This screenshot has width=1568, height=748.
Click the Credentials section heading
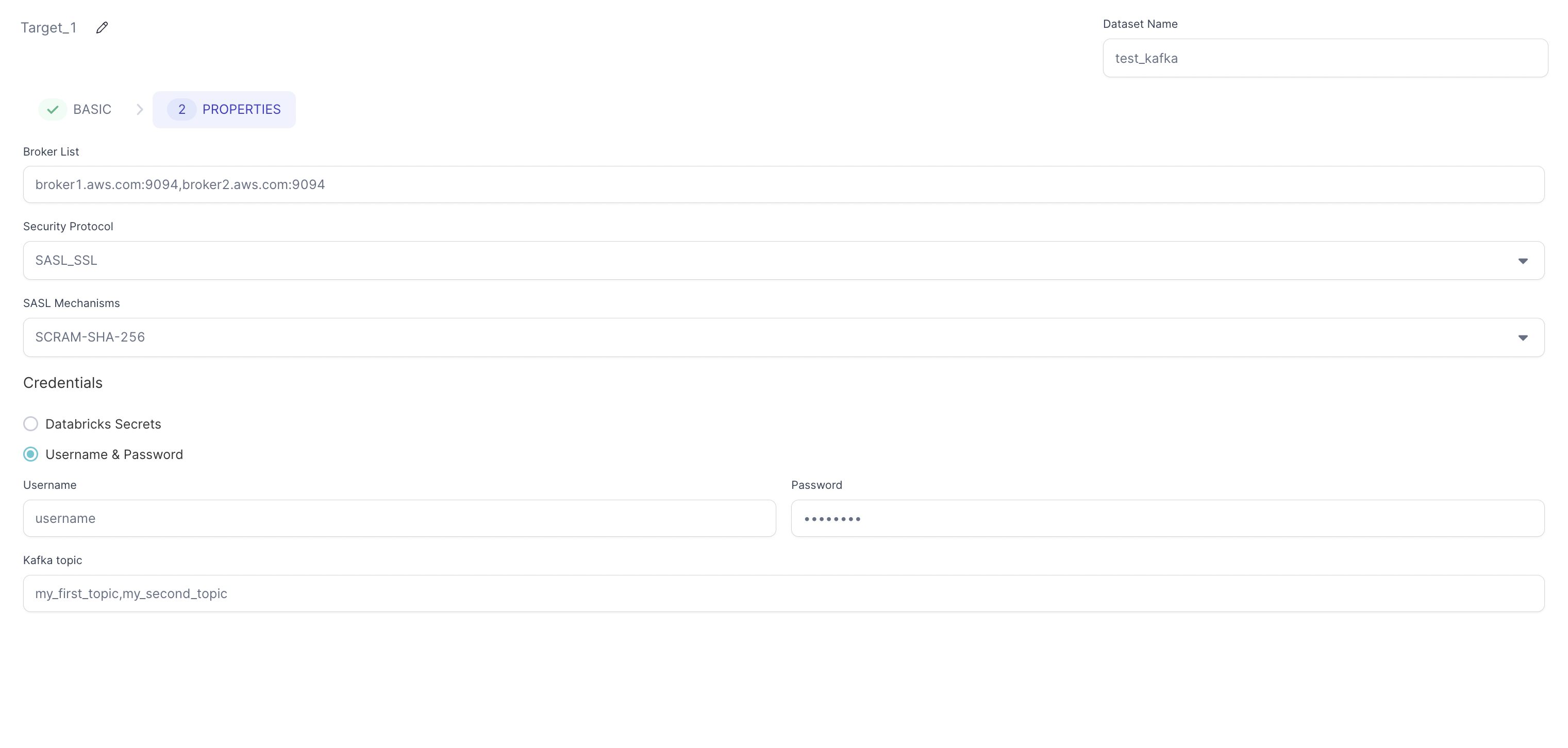click(x=63, y=383)
